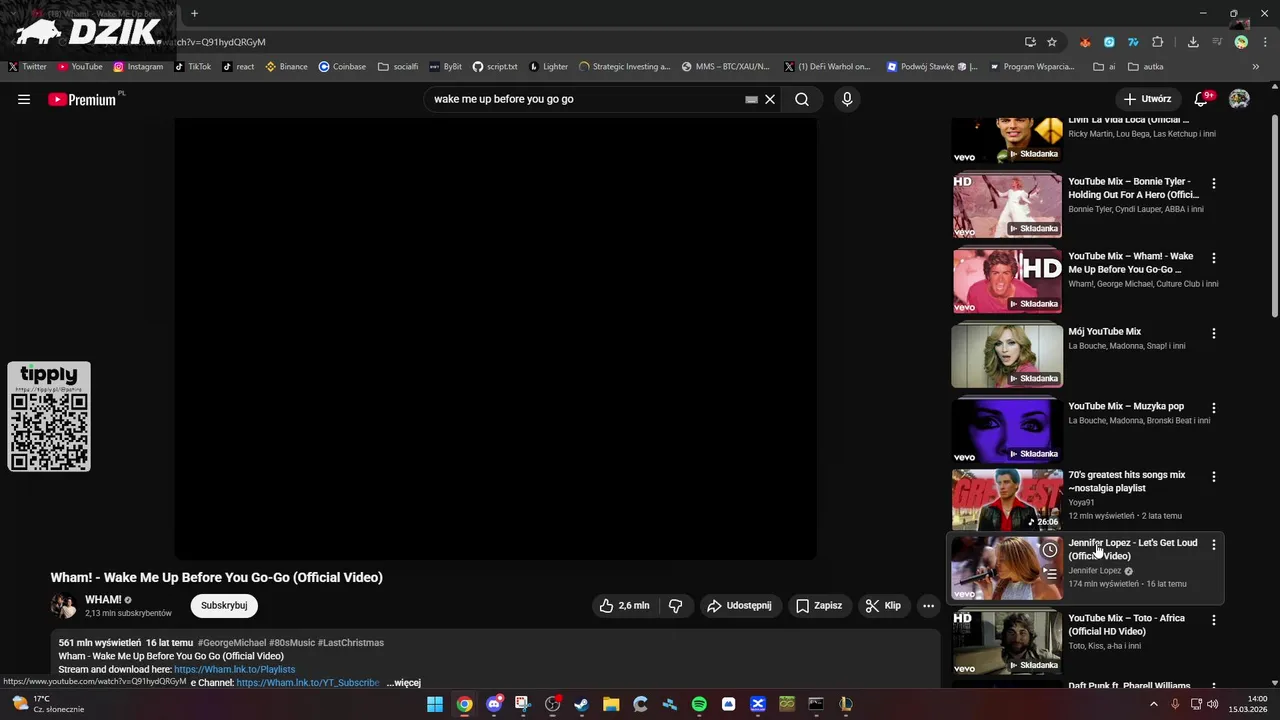Add Jennifer Lopez video to queue
The image size is (1280, 720).
(1050, 574)
